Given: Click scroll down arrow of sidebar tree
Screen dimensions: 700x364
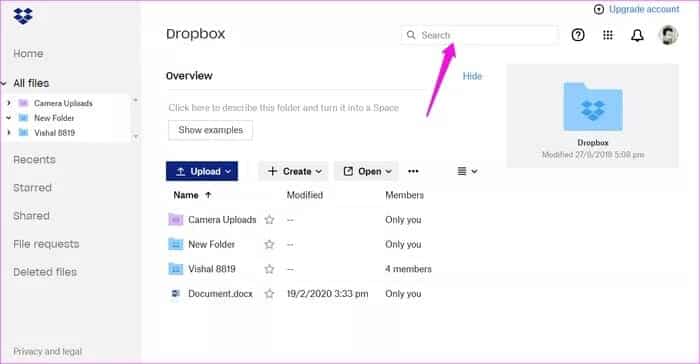Looking at the screenshot, I should [x=135, y=136].
